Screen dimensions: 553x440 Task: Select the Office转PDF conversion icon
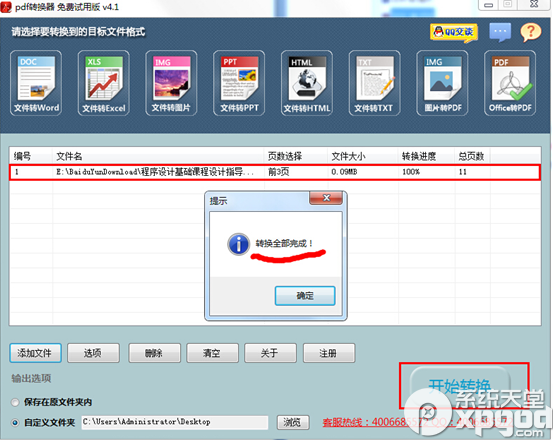(x=510, y=83)
